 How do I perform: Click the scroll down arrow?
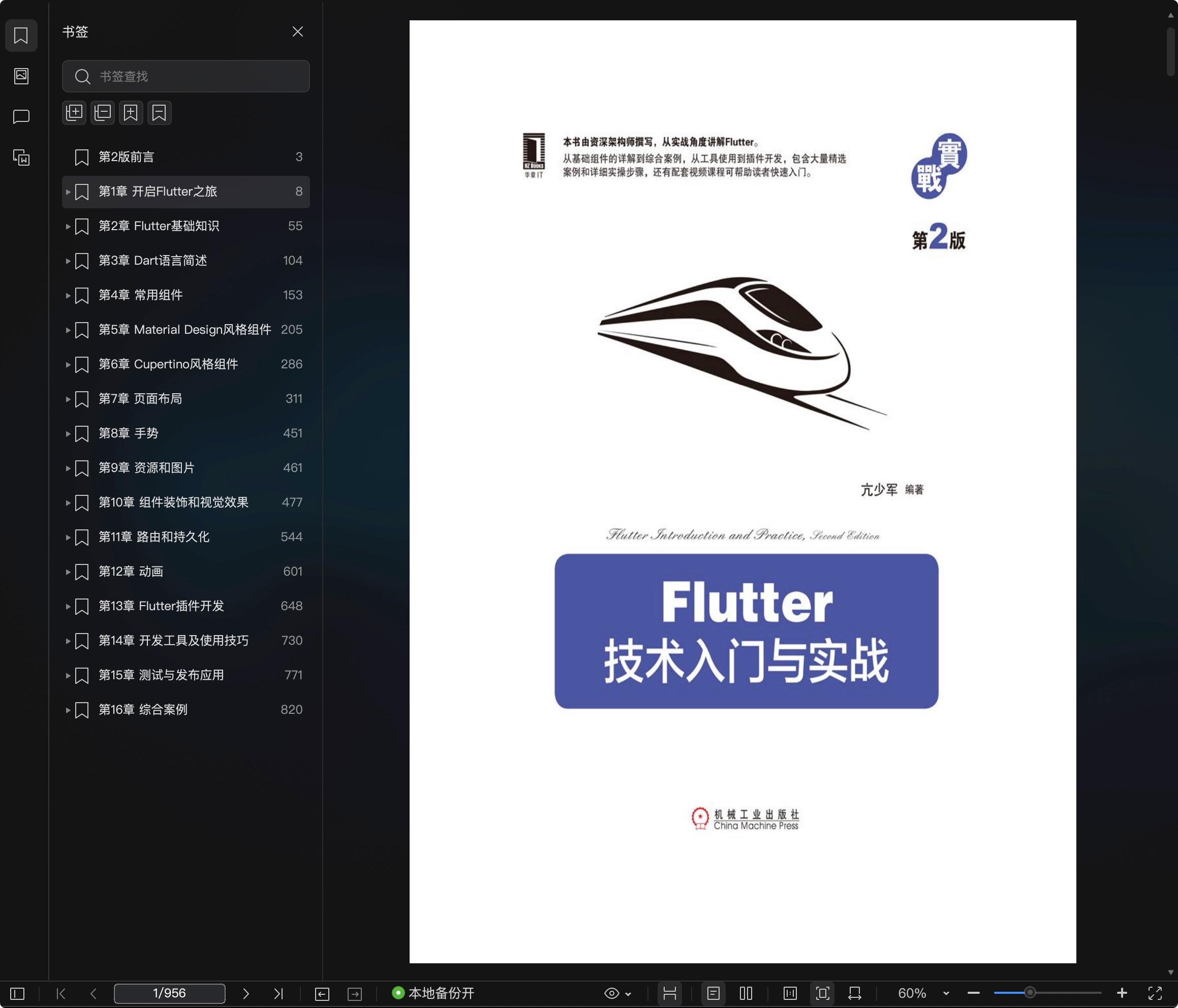[1170, 973]
